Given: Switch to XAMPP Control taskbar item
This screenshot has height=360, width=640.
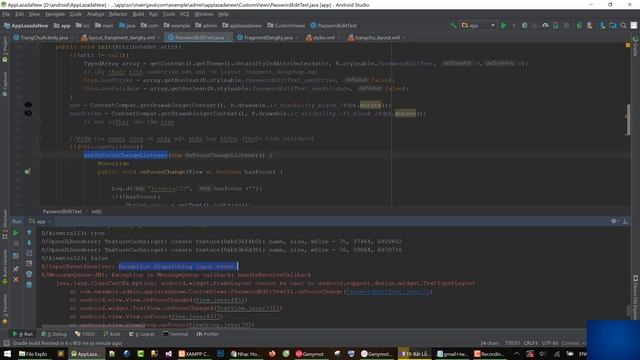Looking at the screenshot, I should (x=194, y=353).
